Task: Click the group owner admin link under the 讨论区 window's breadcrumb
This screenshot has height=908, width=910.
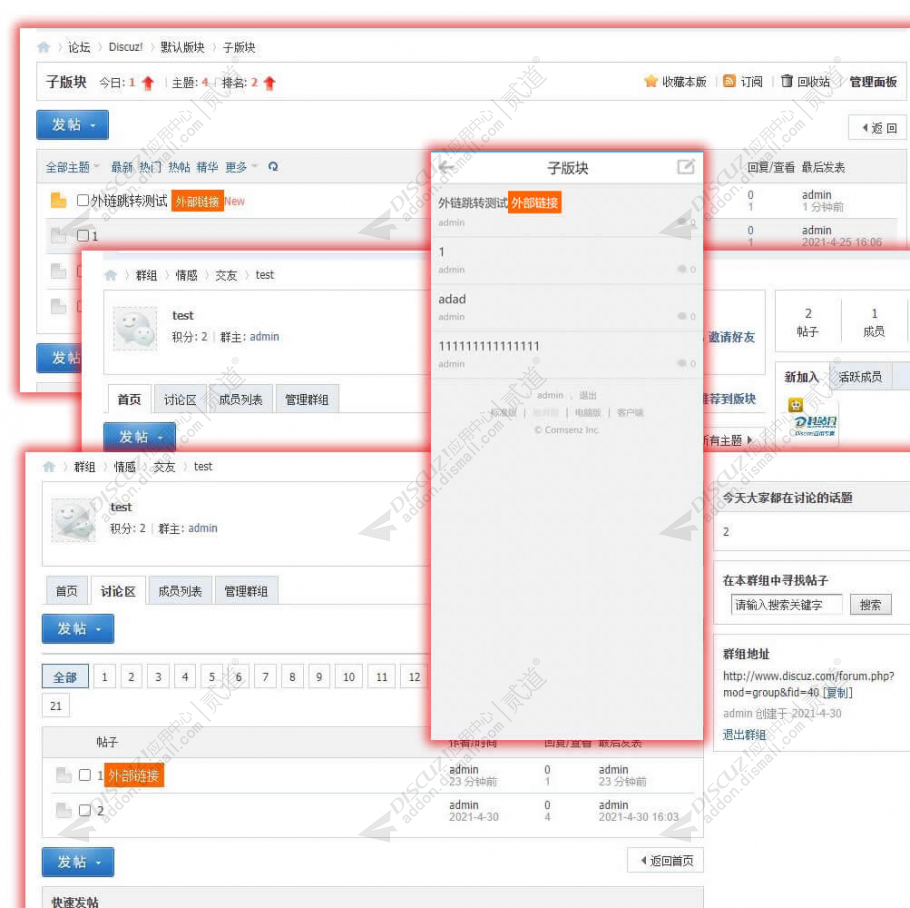Action: point(203,528)
